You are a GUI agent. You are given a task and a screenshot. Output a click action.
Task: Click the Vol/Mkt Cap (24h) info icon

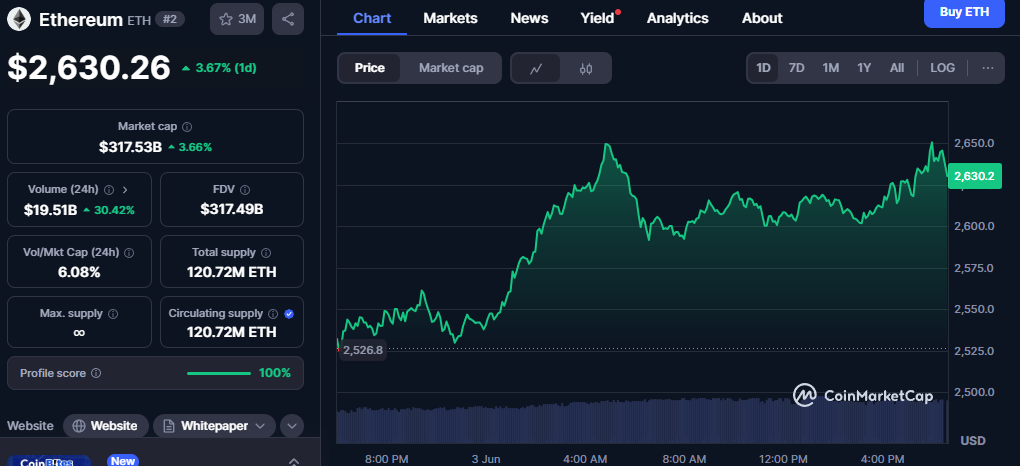click(129, 252)
